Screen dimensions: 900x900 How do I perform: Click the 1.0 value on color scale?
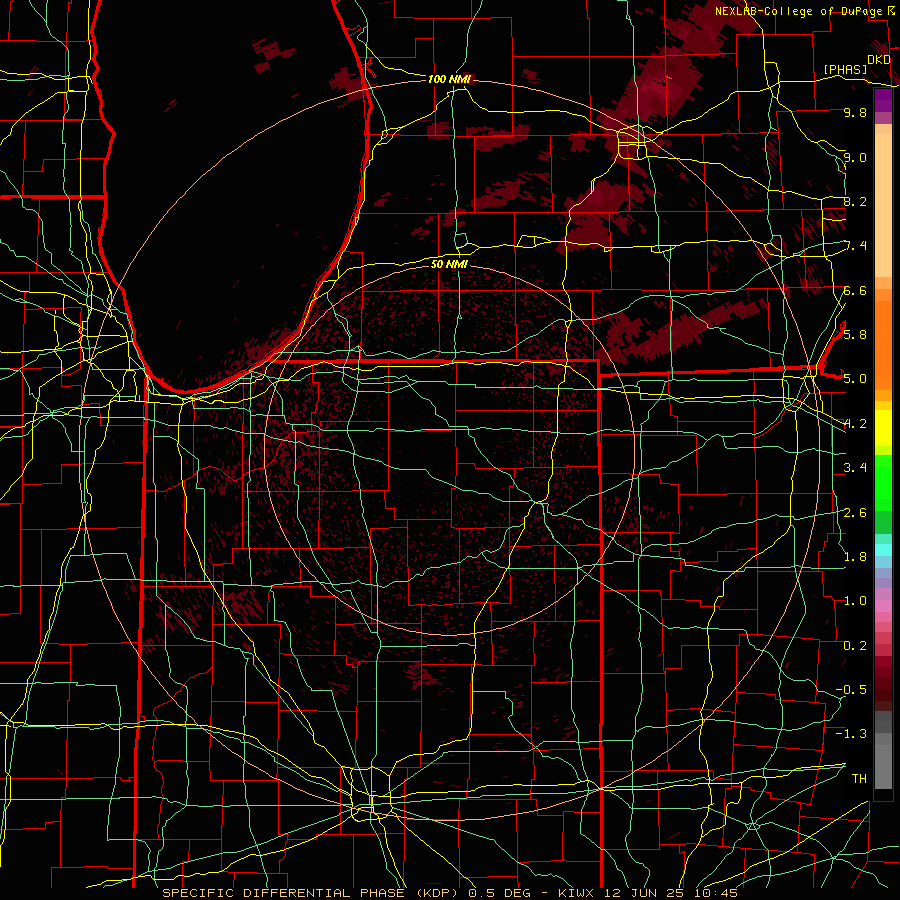pos(855,600)
